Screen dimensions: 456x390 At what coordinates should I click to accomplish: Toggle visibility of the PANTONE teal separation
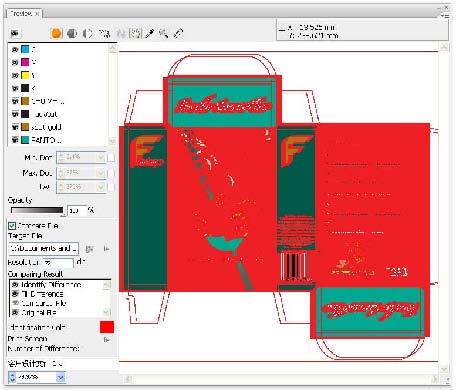[x=15, y=140]
